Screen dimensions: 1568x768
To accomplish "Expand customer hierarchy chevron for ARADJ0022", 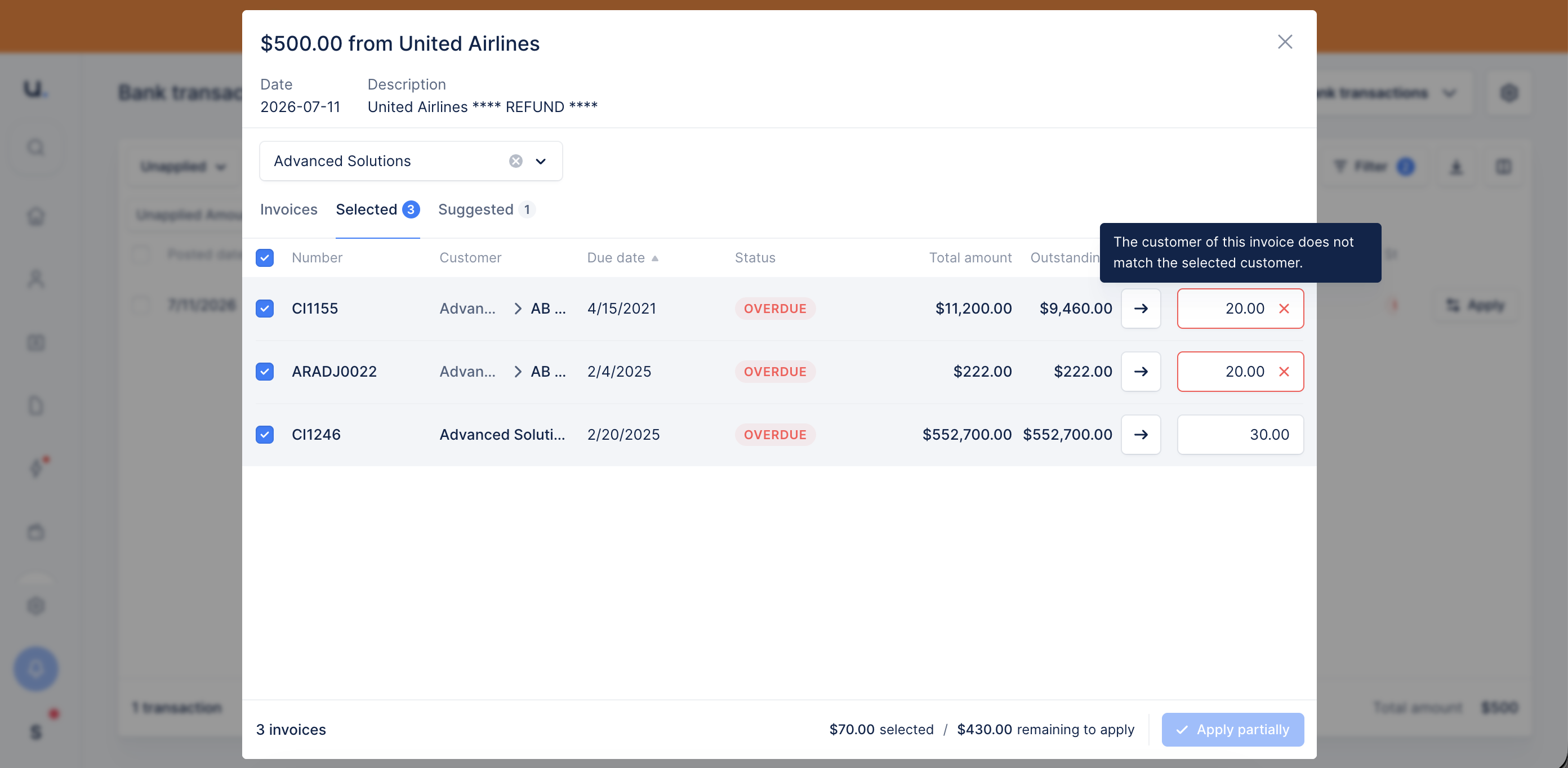I will 518,372.
